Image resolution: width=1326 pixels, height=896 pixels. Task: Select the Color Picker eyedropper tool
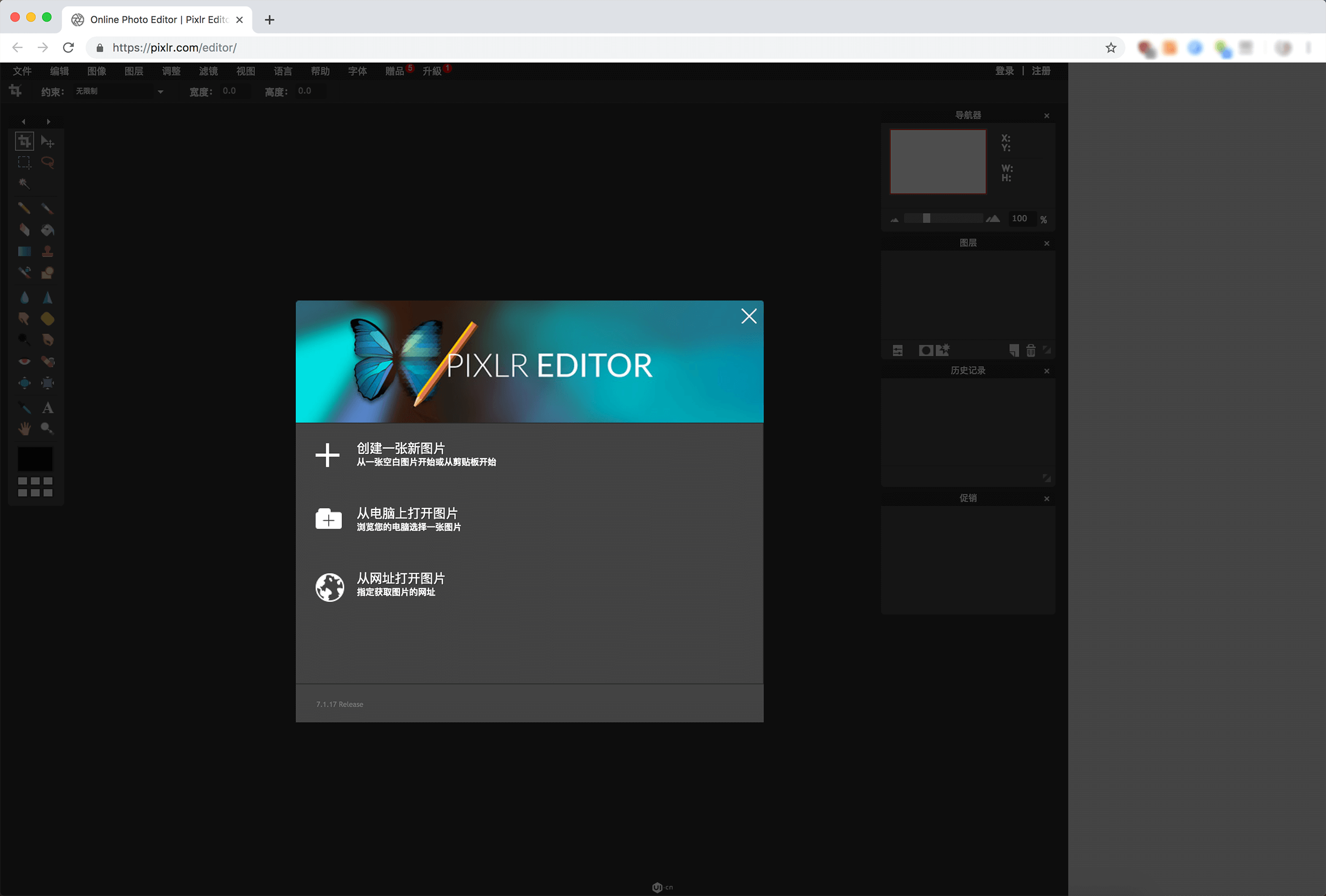[24, 407]
